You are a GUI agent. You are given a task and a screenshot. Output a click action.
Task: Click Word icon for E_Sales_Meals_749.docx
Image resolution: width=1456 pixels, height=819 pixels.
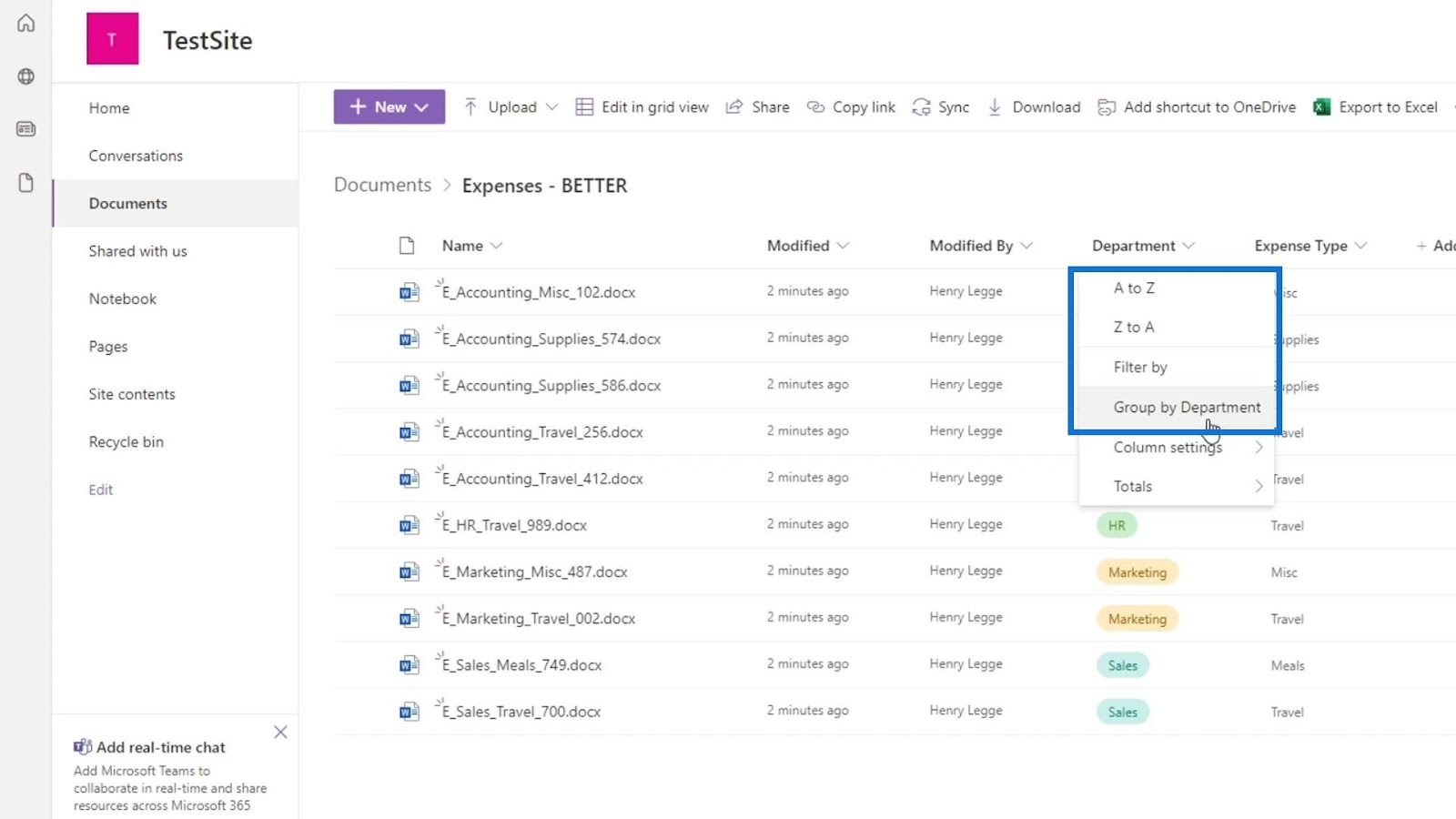click(409, 665)
